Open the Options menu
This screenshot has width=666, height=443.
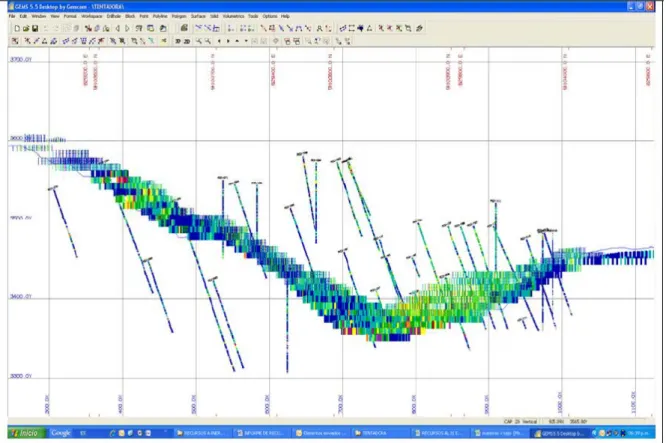click(270, 16)
